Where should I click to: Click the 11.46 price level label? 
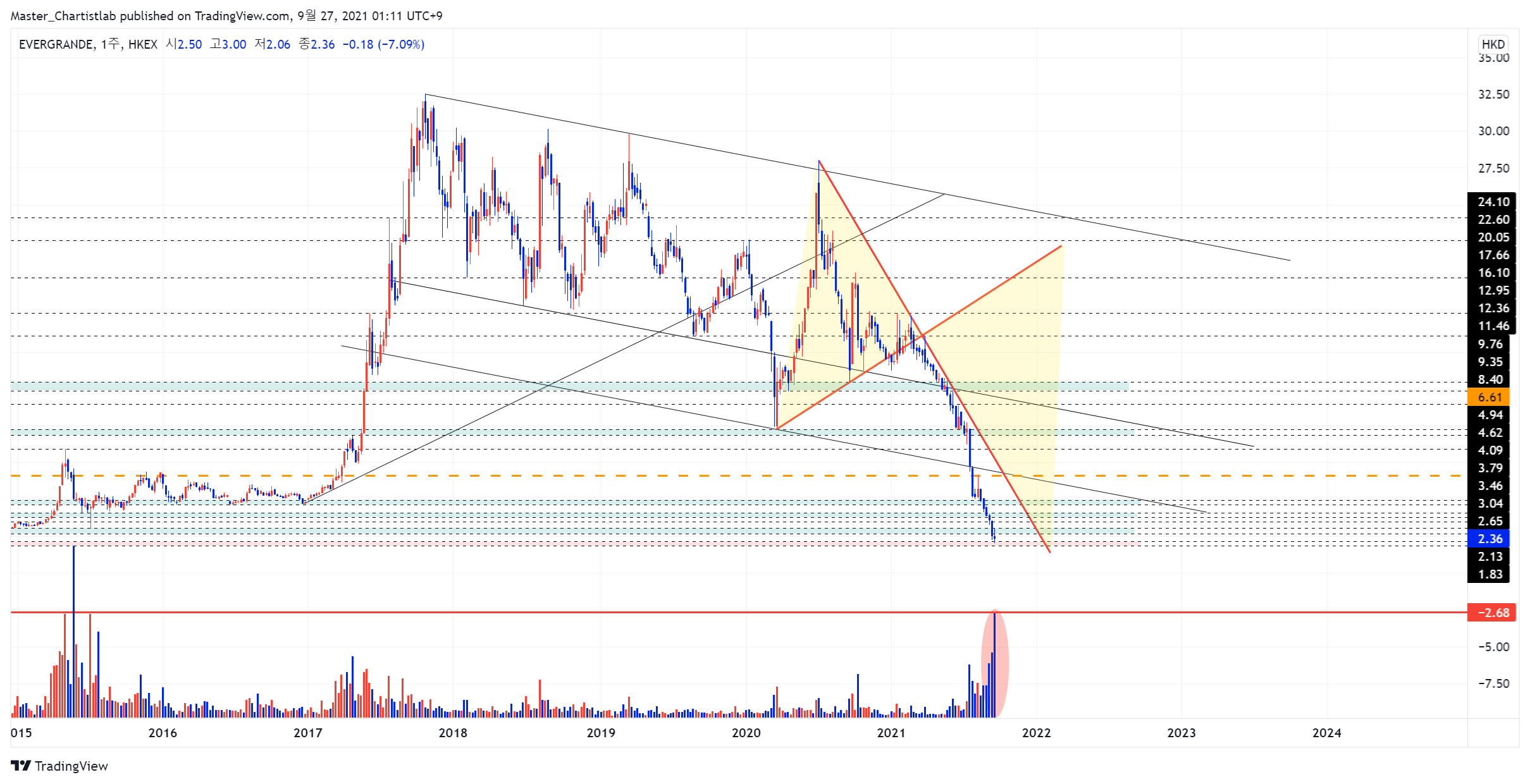(x=1491, y=326)
